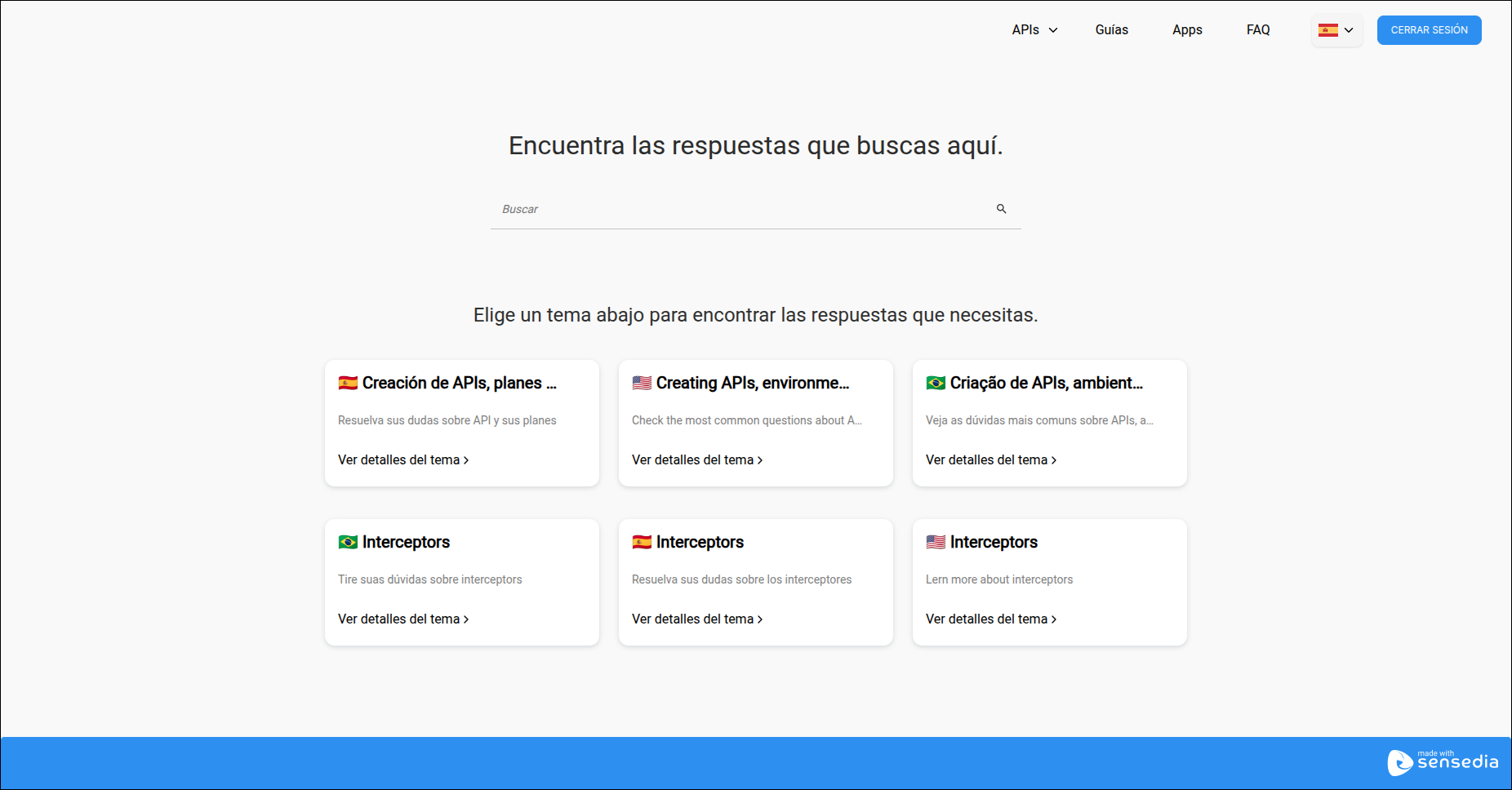Click the search magnifier icon

coord(1001,209)
